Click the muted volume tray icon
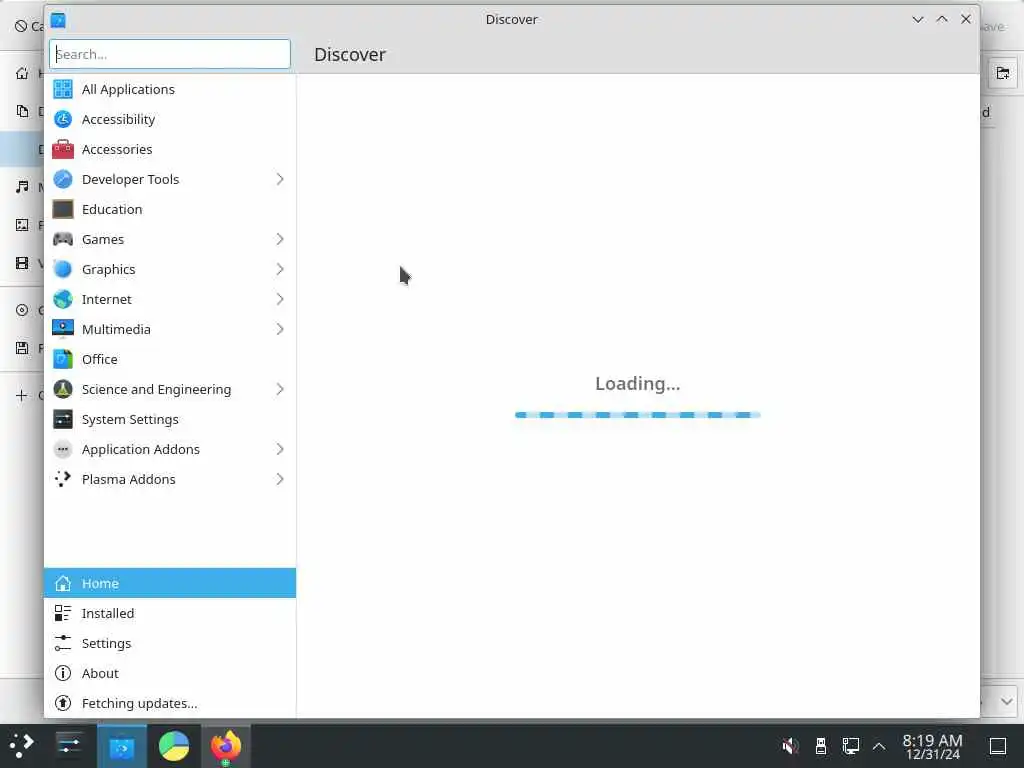 790,746
